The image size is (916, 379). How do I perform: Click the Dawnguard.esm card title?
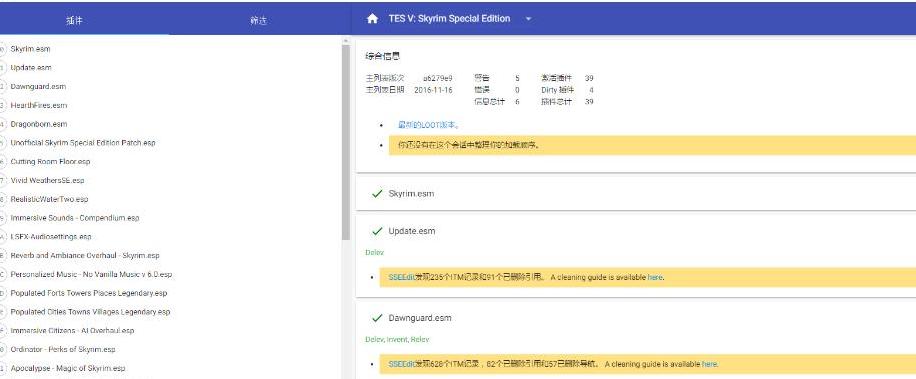(x=420, y=318)
